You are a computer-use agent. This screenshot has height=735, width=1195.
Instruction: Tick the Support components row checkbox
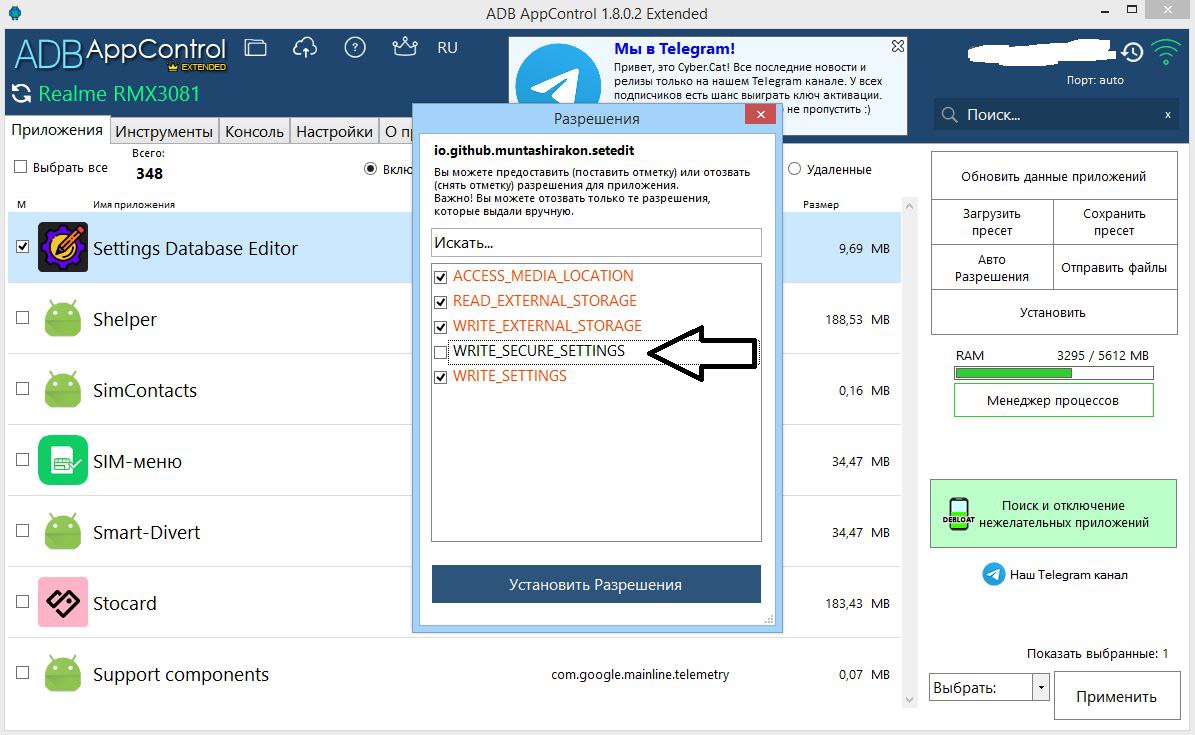pyautogui.click(x=22, y=672)
